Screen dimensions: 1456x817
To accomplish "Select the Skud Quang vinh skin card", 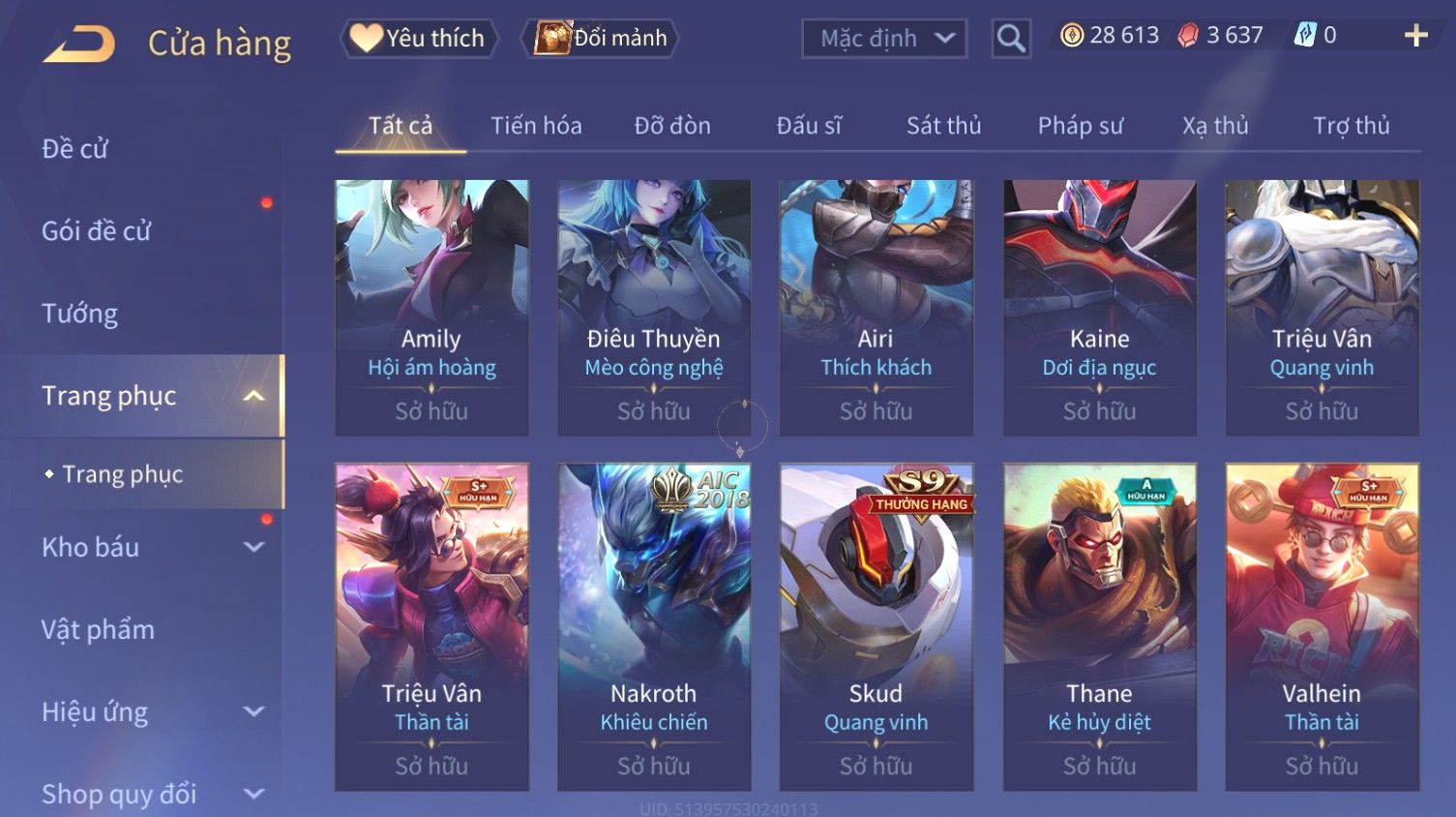I will 877,626.
